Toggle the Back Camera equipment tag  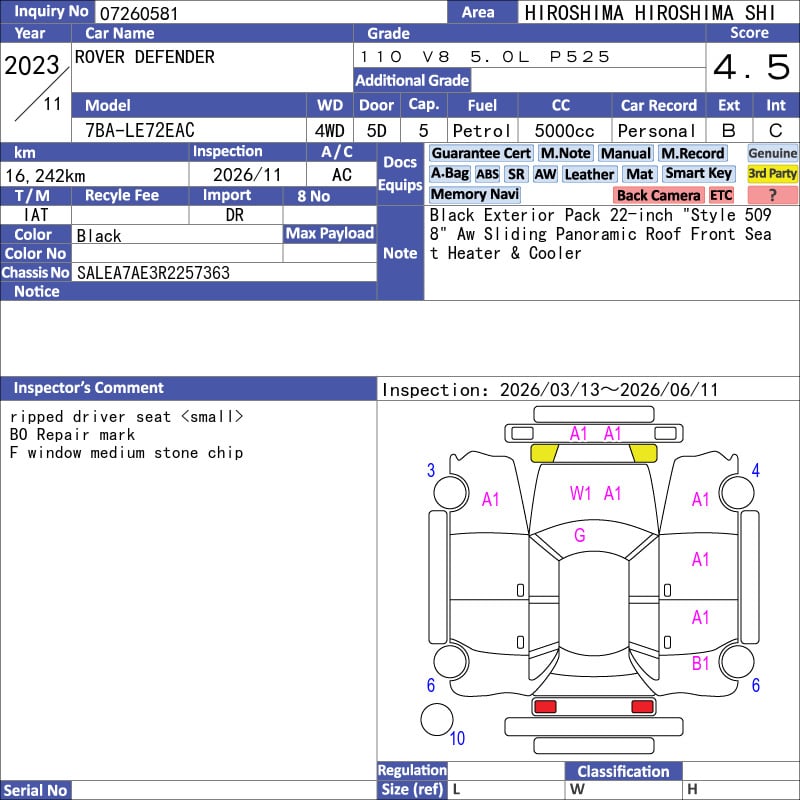(659, 195)
